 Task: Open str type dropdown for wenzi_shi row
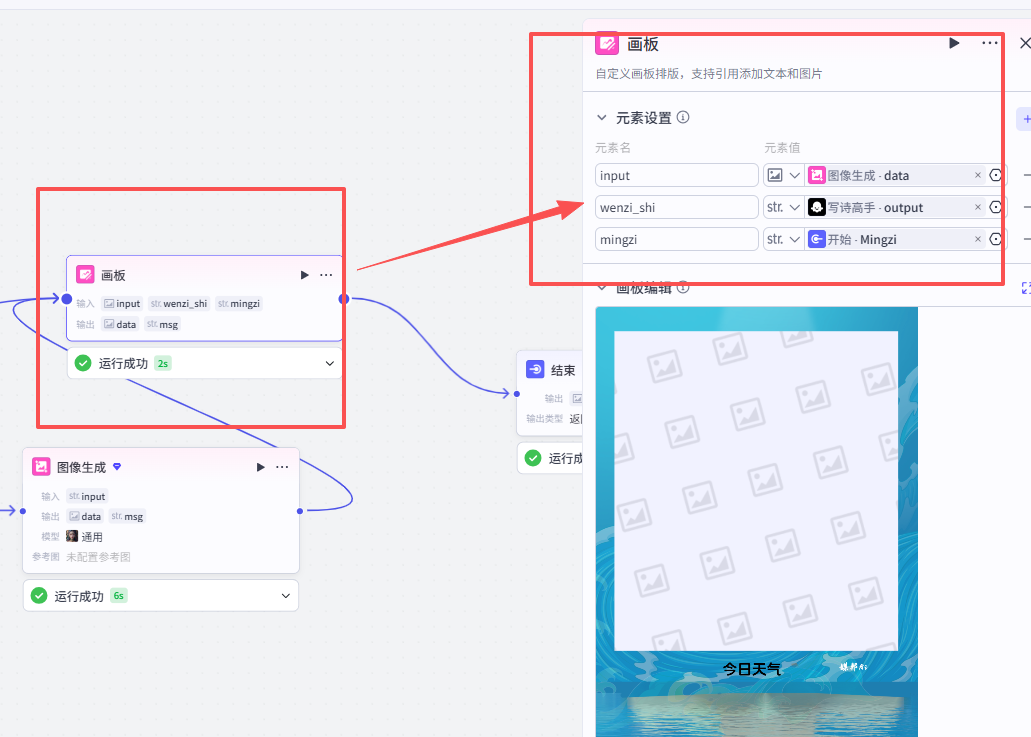784,208
